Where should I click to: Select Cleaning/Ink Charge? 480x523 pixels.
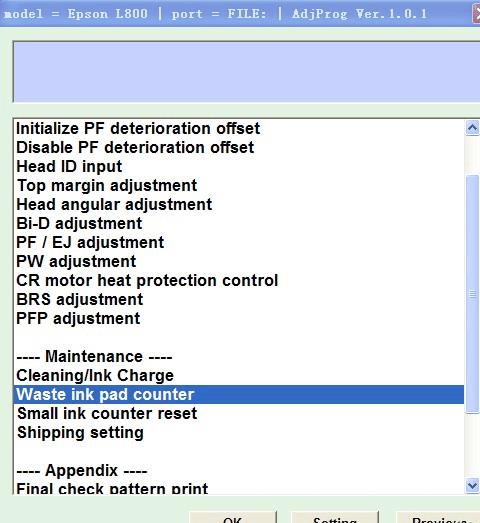coord(239,376)
